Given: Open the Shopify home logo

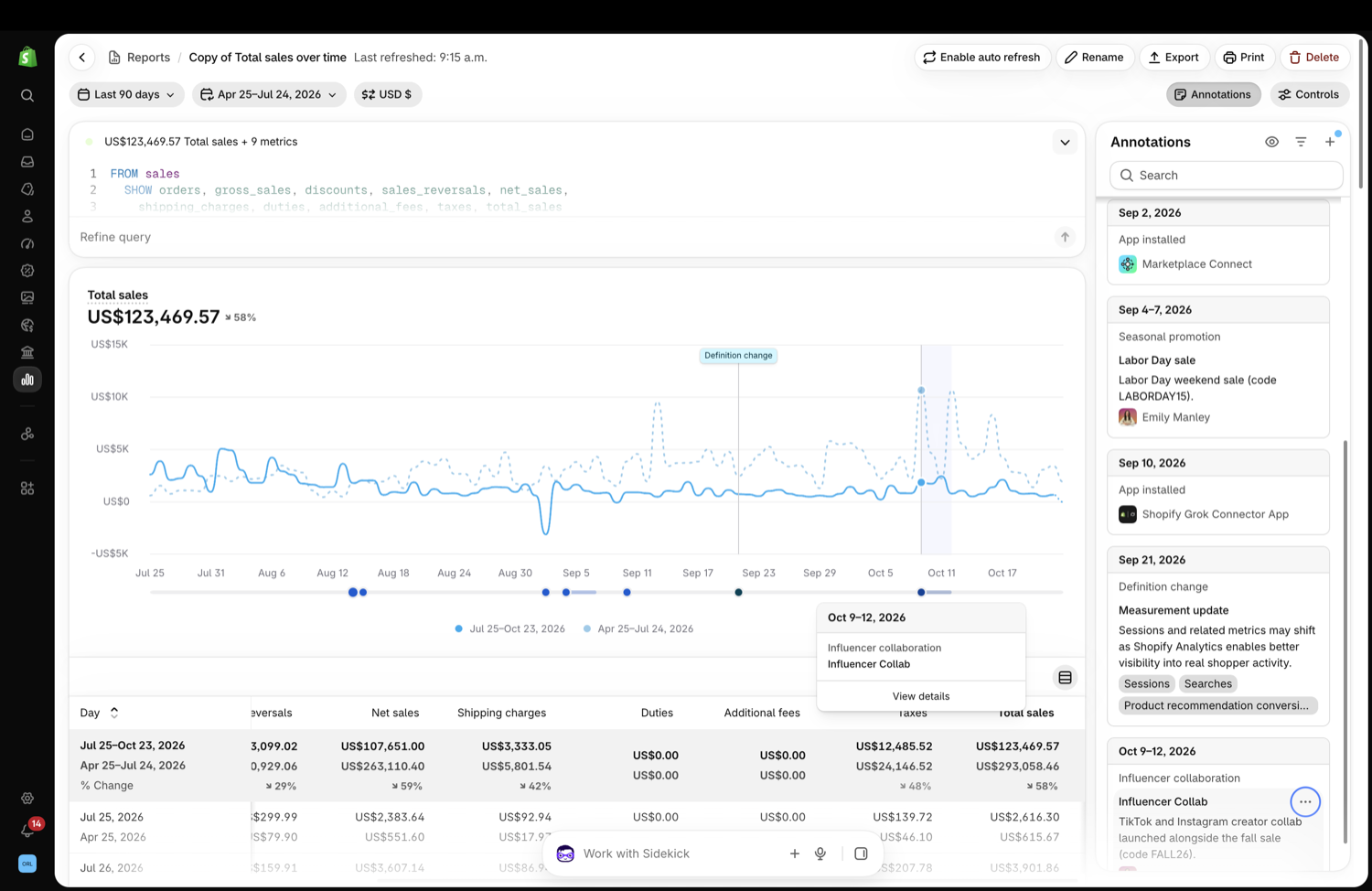Looking at the screenshot, I should click(x=27, y=57).
